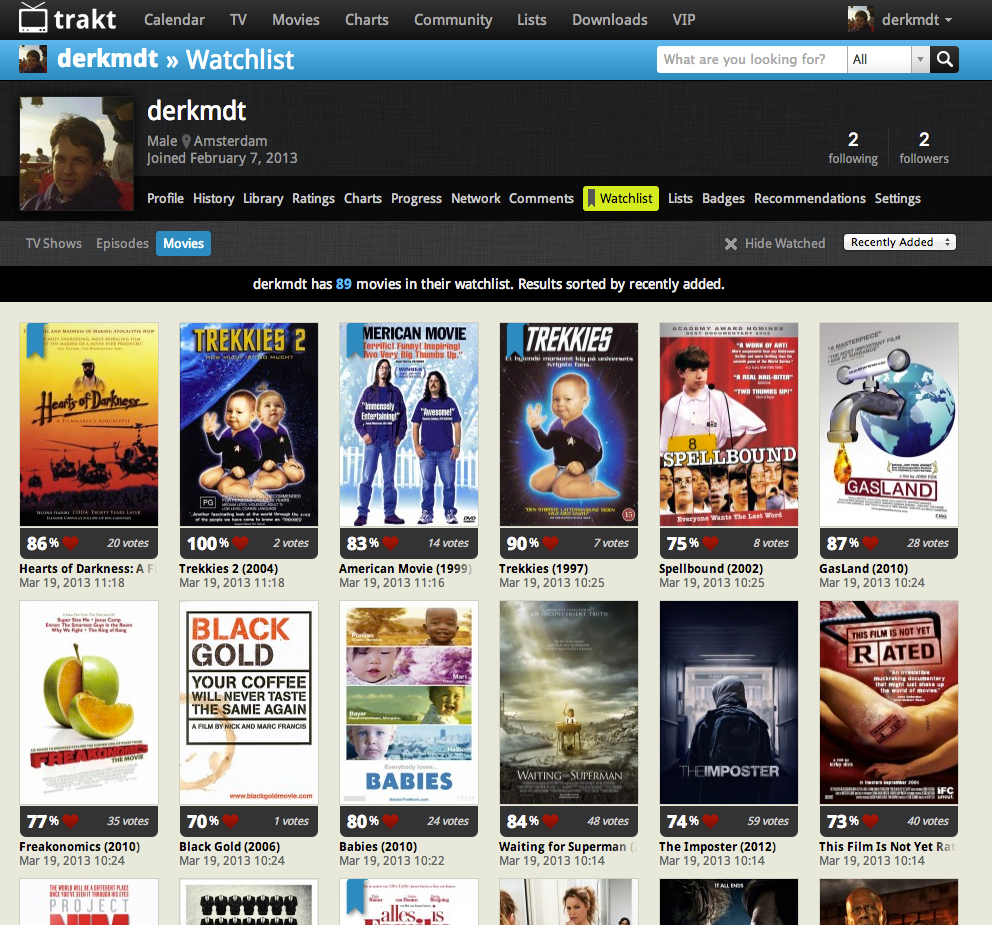Click the trakt TV logo icon
992x925 pixels.
(33, 18)
